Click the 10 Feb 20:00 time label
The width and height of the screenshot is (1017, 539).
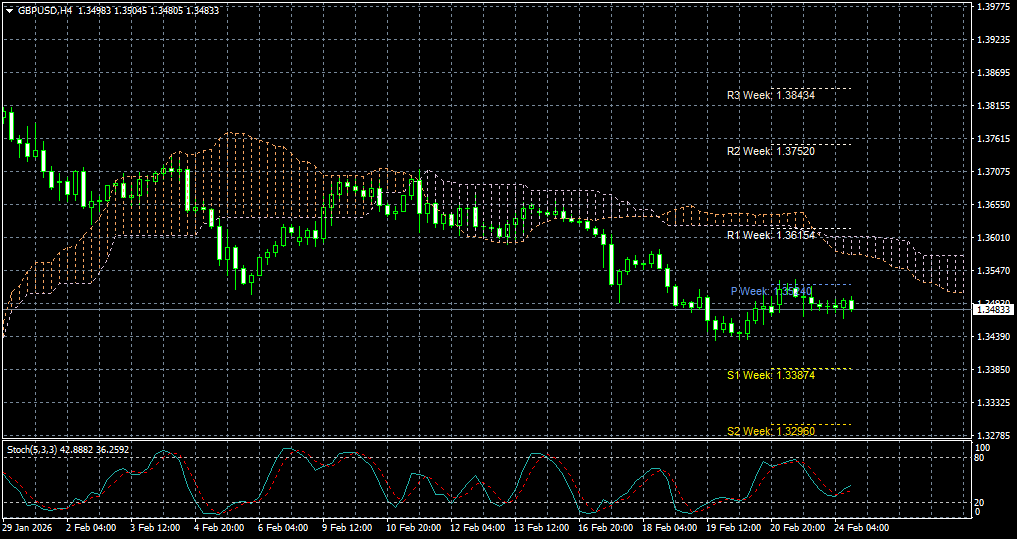pos(414,528)
